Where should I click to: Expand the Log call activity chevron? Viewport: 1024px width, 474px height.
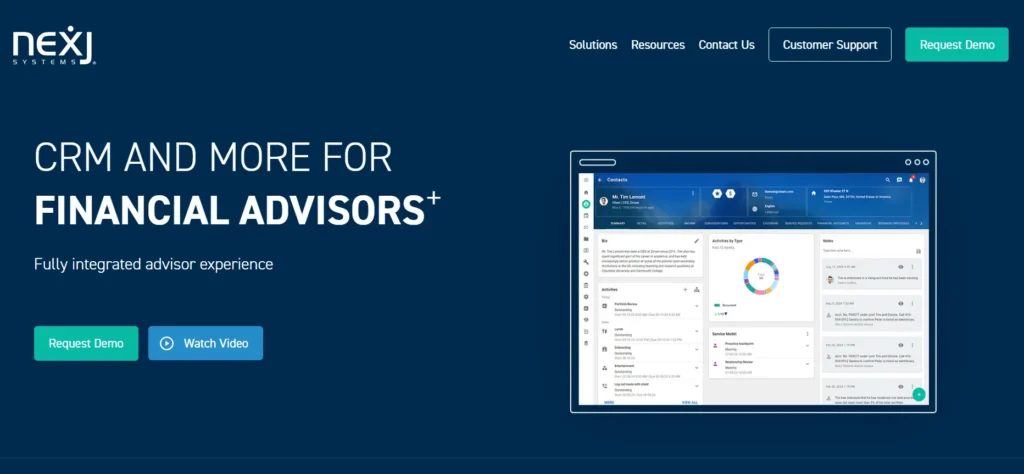(x=697, y=386)
